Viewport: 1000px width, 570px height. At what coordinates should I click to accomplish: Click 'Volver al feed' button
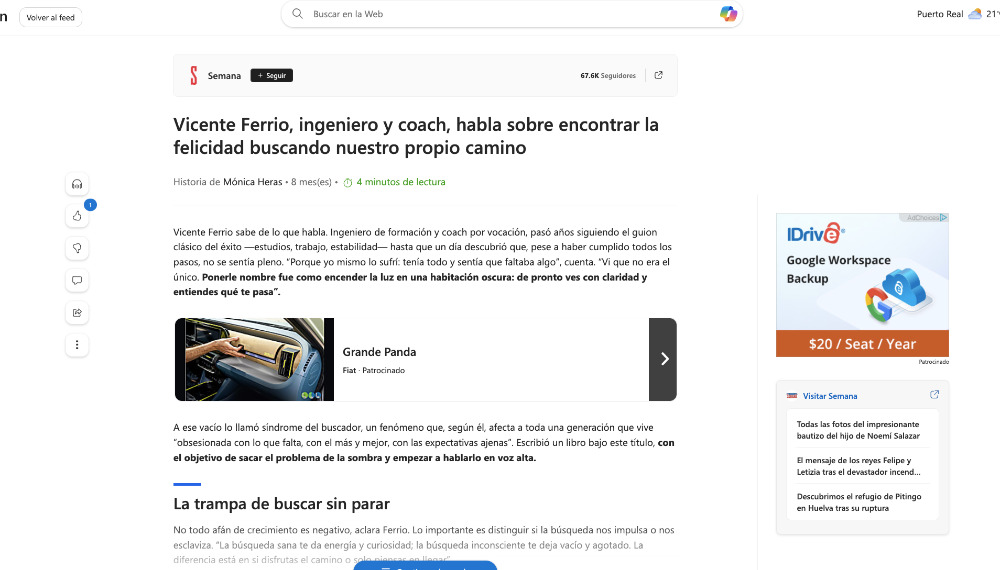click(50, 17)
